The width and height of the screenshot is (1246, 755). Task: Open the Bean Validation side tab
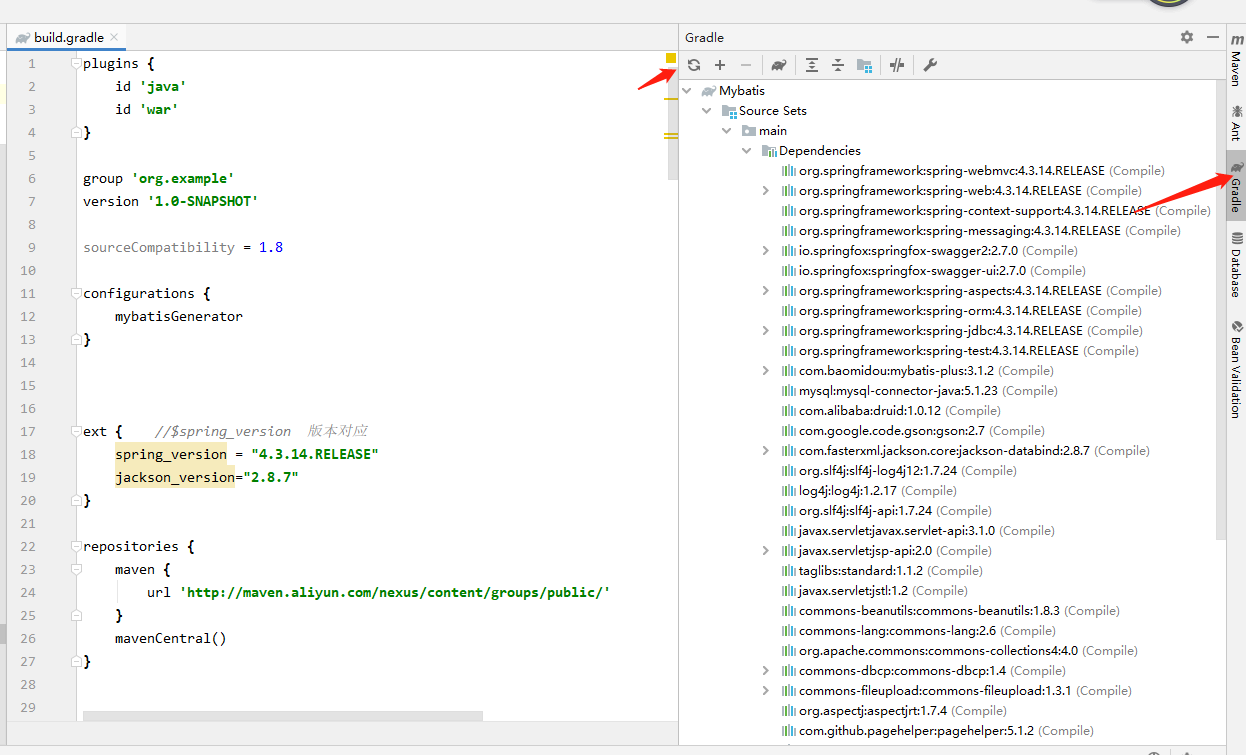click(1237, 367)
